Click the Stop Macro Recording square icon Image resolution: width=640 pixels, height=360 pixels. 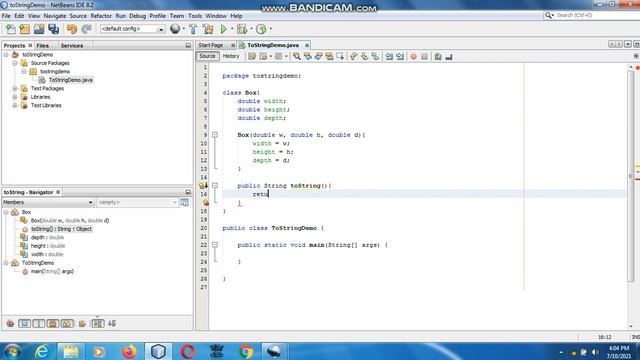tap(424, 57)
